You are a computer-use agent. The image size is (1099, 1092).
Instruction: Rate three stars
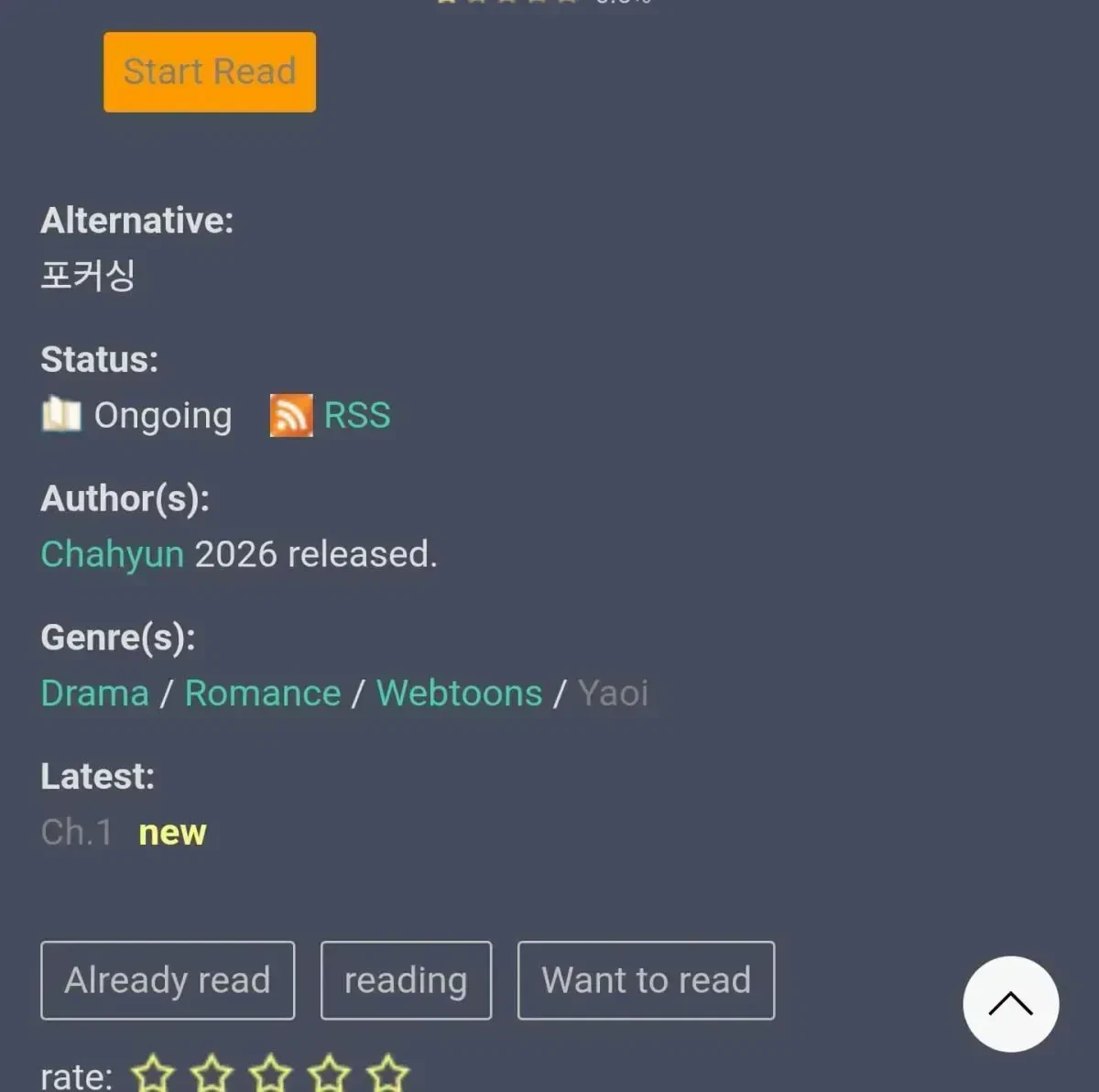click(270, 1074)
